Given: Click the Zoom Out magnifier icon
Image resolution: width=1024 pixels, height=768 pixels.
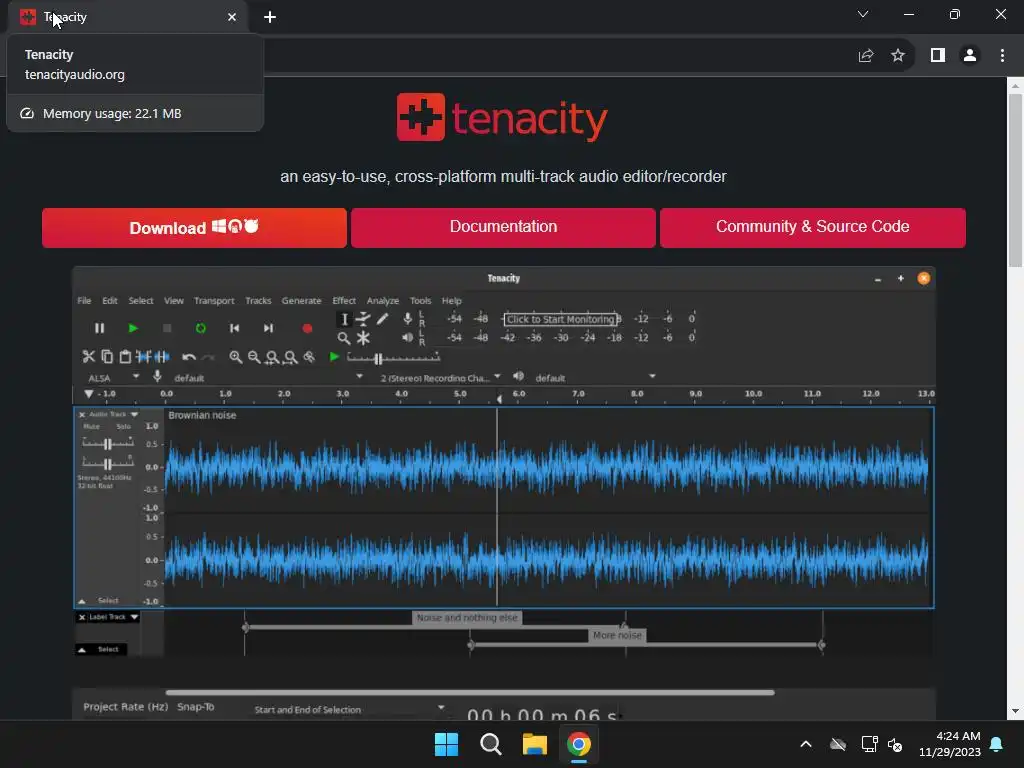Looking at the screenshot, I should (x=254, y=357).
